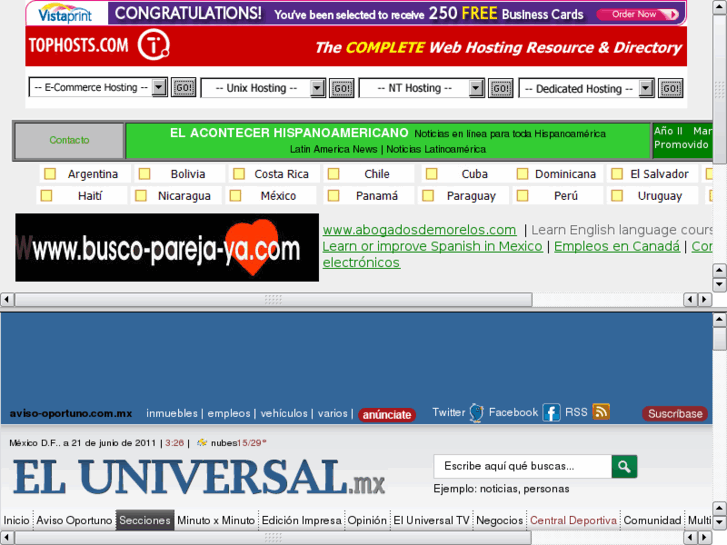The height and width of the screenshot is (545, 727).
Task: Tick the Panamá square marker
Action: (x=333, y=196)
